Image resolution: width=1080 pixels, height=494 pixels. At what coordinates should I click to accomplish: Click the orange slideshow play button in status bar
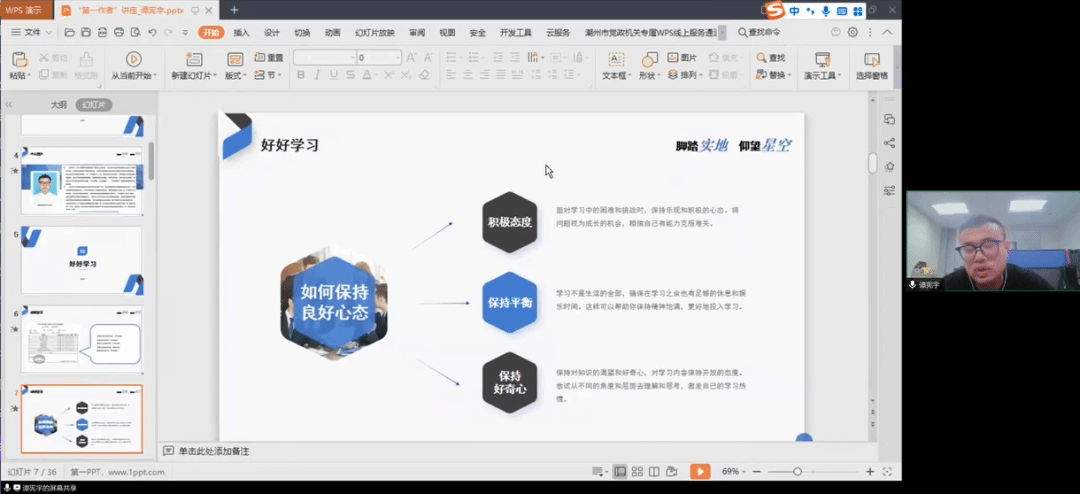tap(700, 471)
